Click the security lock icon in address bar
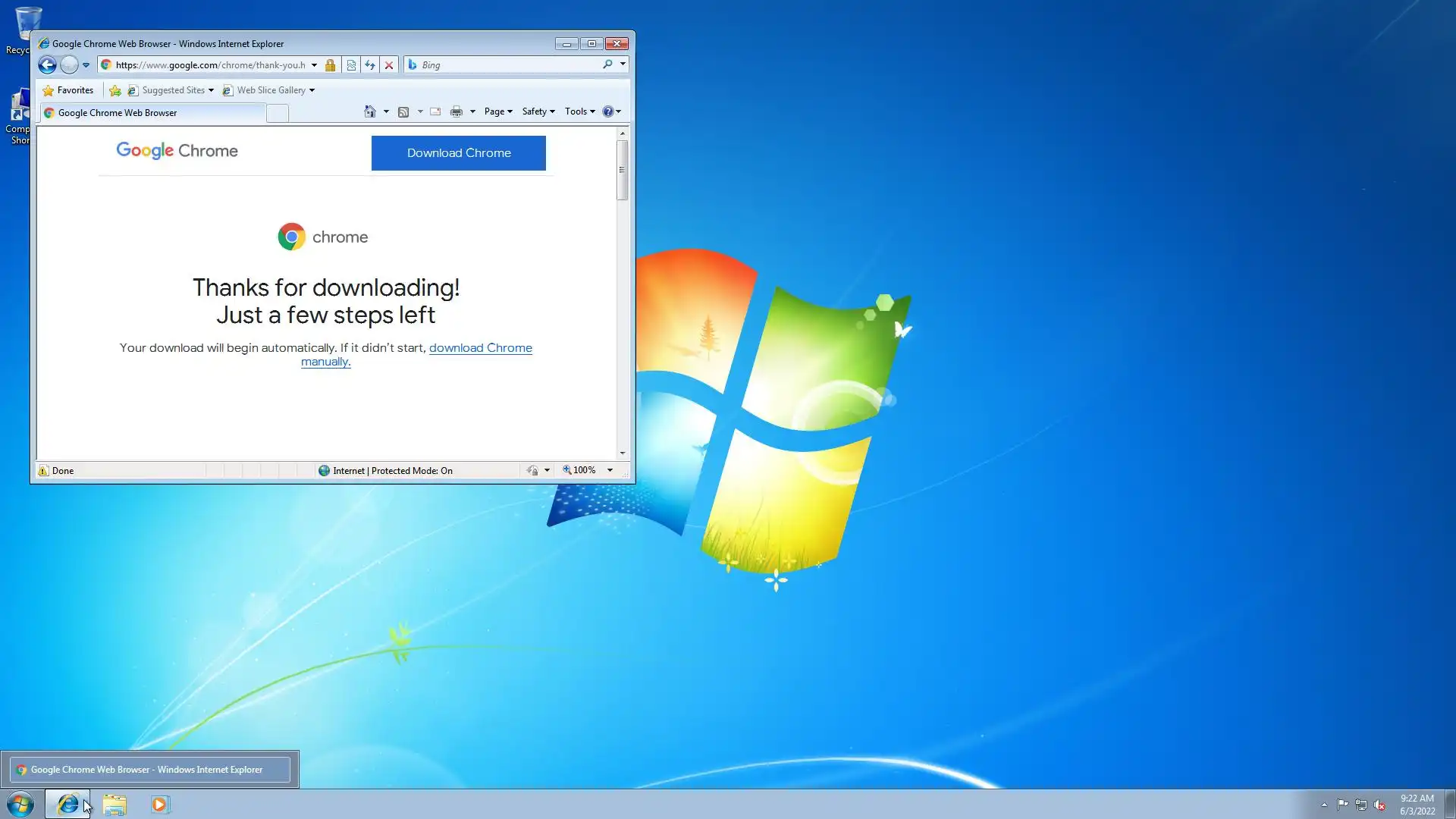 tap(330, 65)
